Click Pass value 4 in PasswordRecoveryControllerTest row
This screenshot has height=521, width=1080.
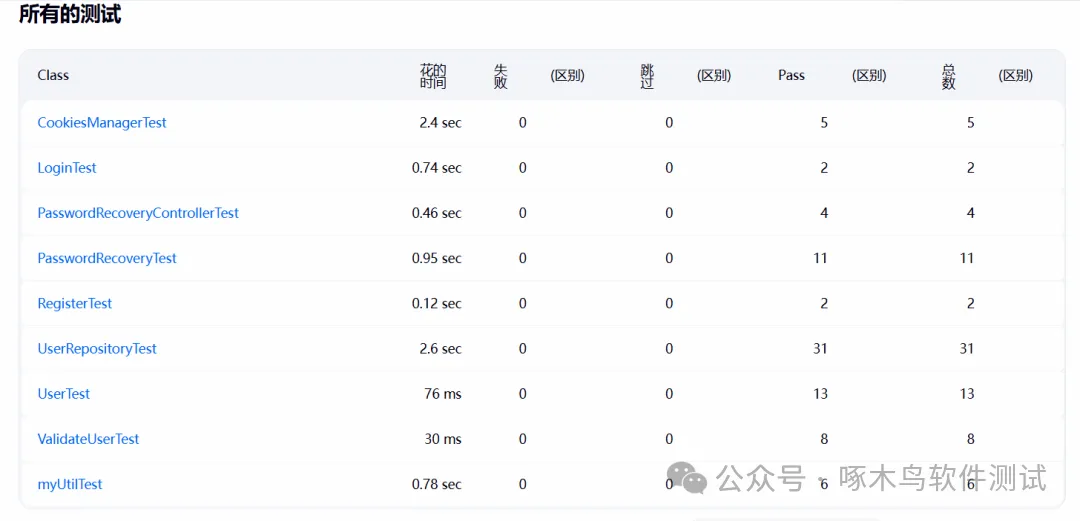[x=824, y=213]
